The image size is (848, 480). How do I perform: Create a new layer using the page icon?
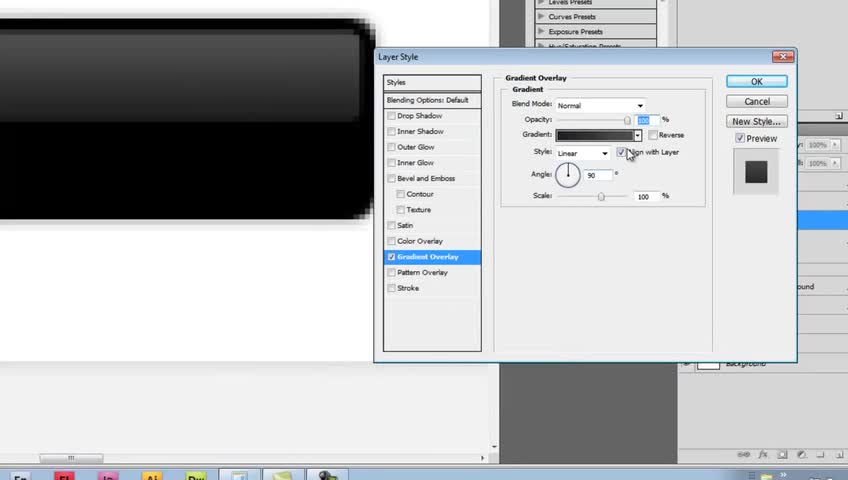click(839, 455)
